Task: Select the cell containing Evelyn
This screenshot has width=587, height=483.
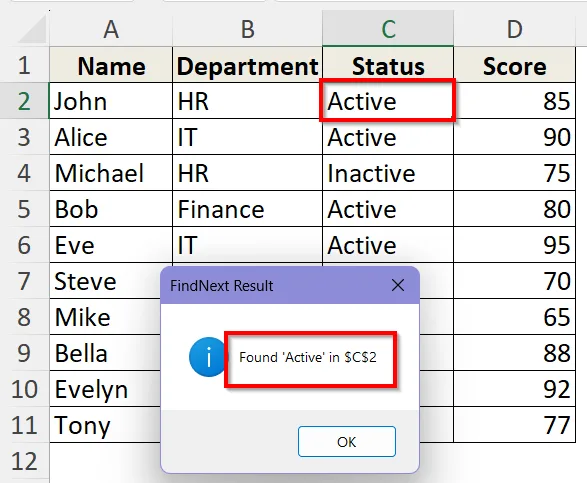Action: point(105,389)
